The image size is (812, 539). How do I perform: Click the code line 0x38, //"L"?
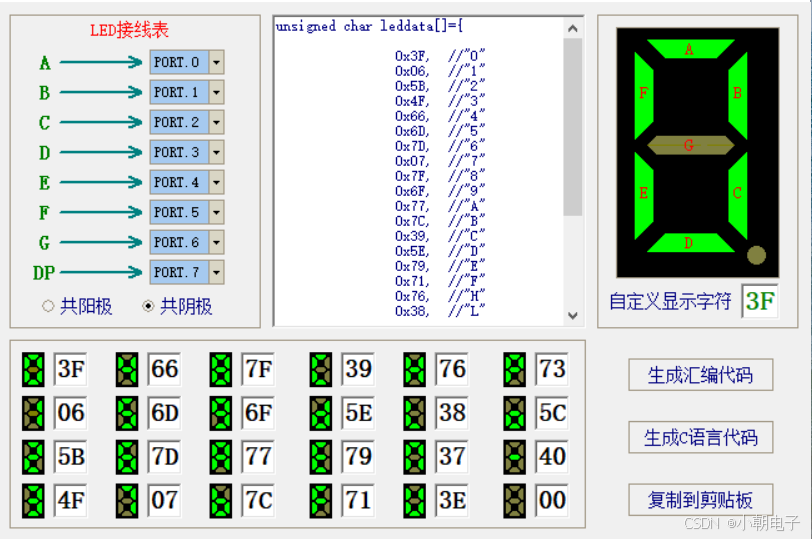click(440, 311)
